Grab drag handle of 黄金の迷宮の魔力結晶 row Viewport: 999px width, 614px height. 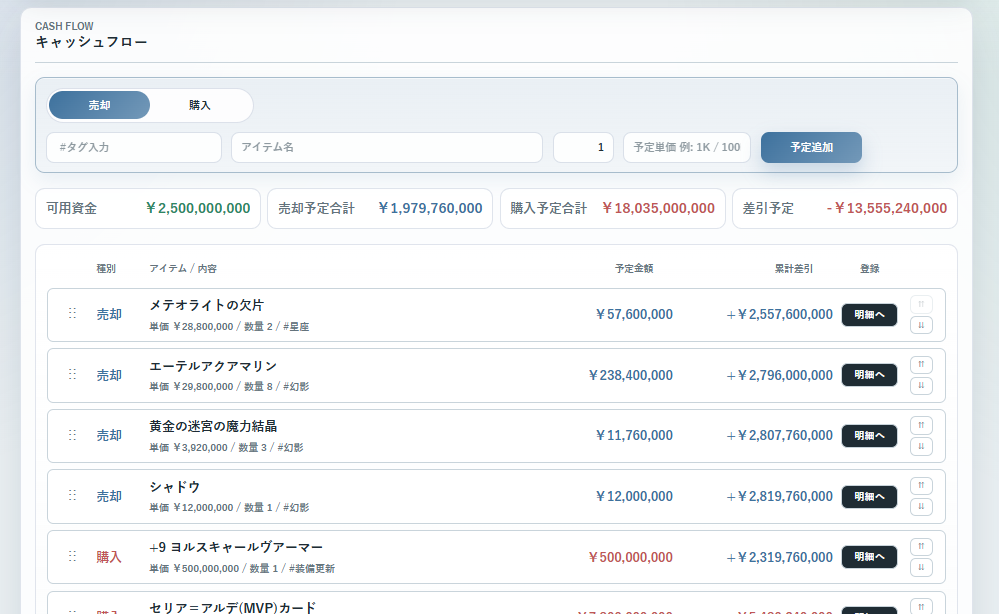[x=72, y=435]
